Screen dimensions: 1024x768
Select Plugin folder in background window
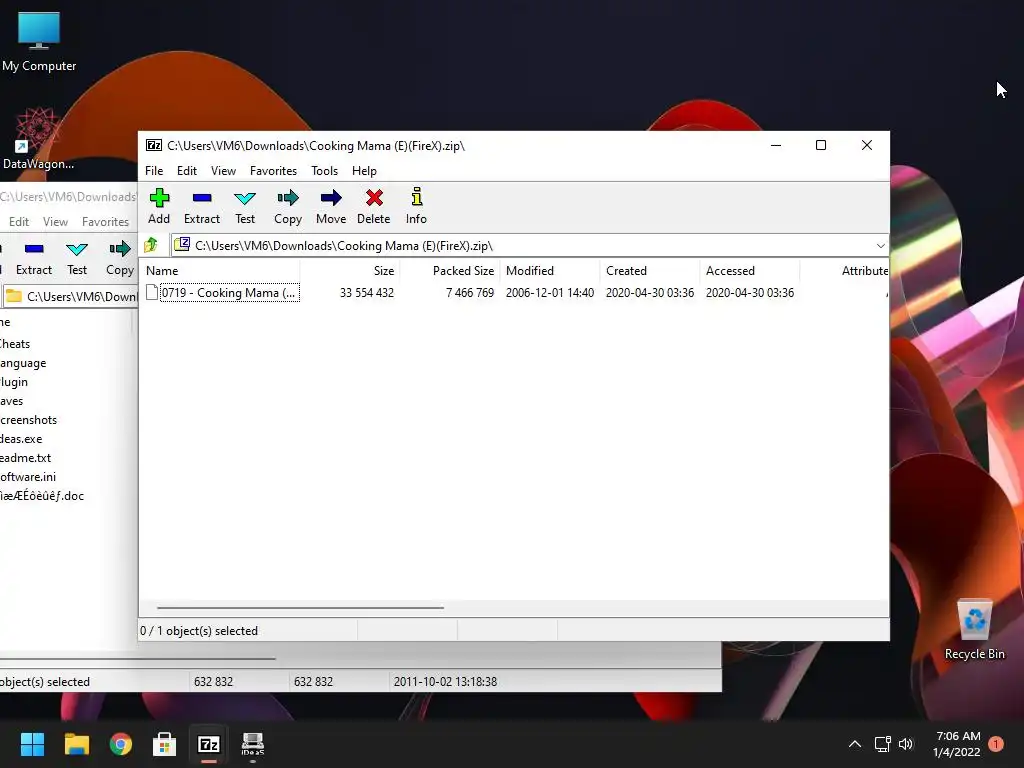[x=14, y=382]
